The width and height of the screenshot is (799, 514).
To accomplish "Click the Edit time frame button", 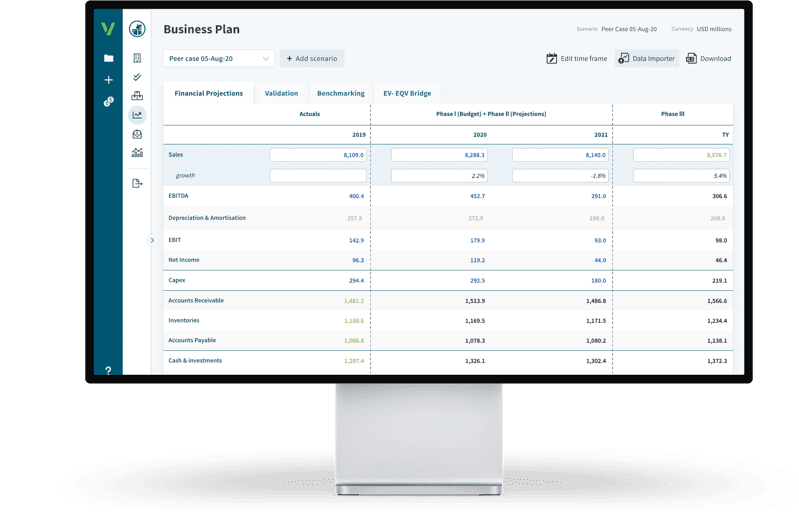I will [577, 59].
